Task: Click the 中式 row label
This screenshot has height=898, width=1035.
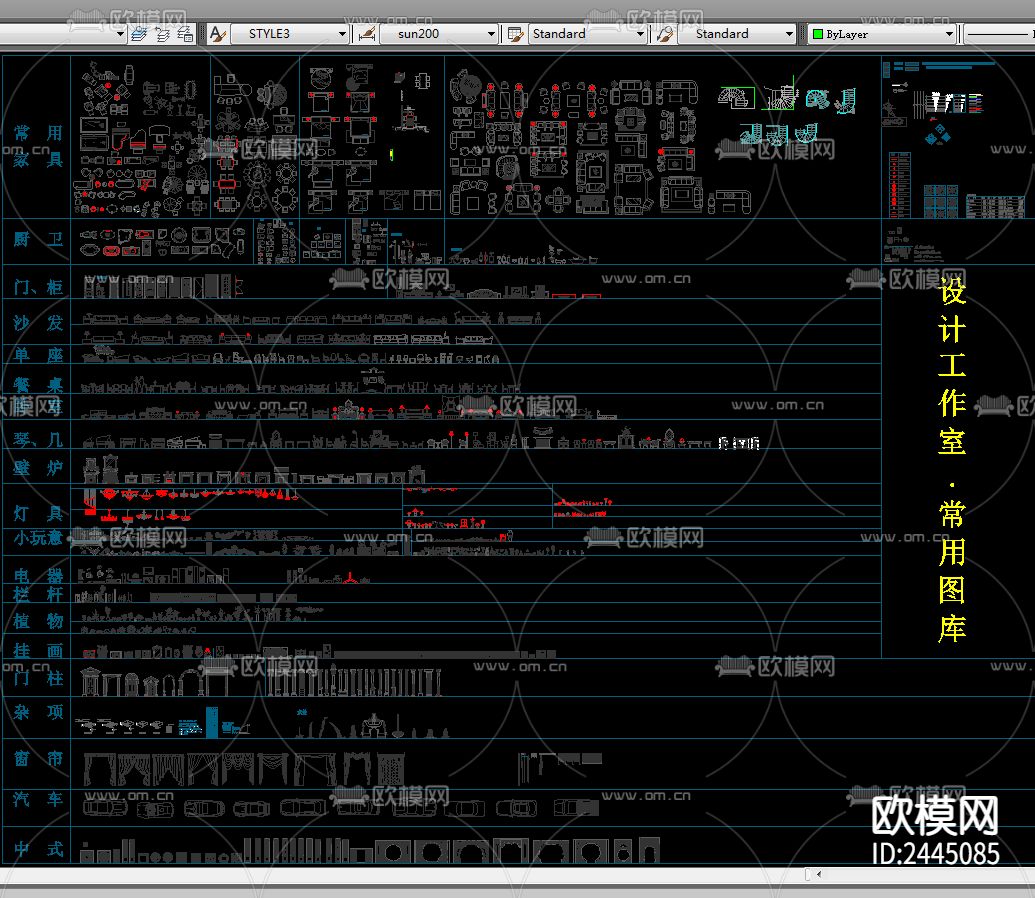Action: click(x=38, y=849)
